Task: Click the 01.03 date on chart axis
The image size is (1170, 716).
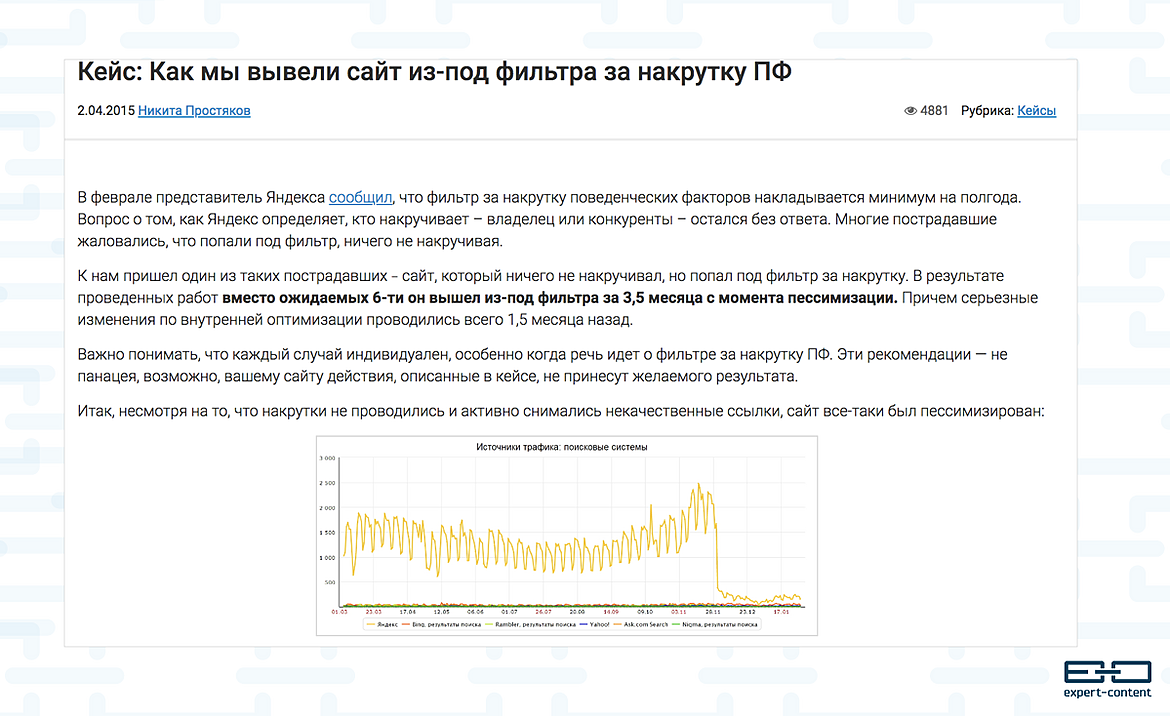Action: coord(339,611)
